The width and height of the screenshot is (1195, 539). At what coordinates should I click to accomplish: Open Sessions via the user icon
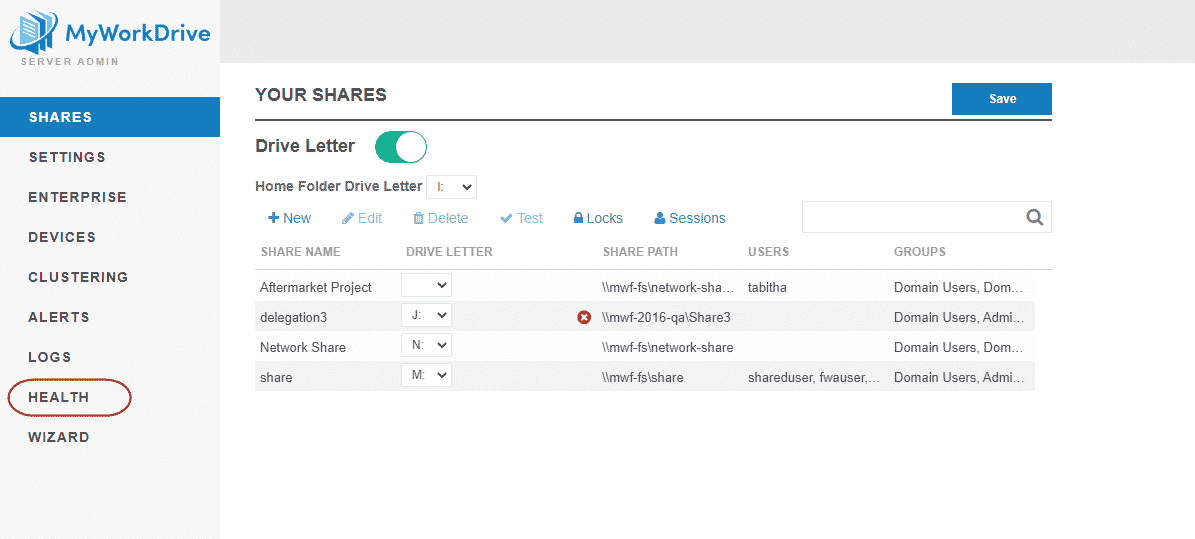click(660, 218)
